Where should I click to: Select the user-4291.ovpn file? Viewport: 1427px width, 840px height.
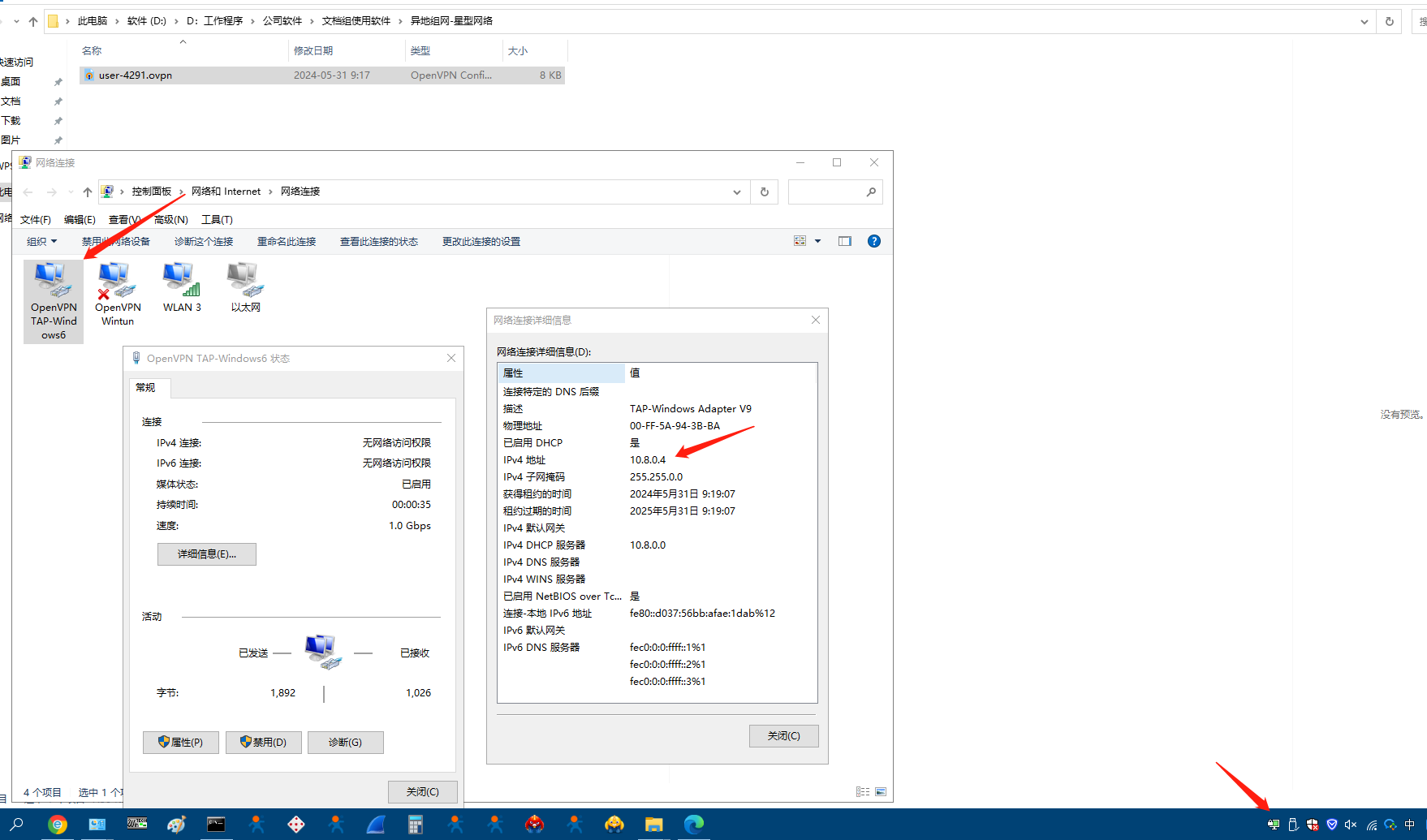click(x=135, y=75)
